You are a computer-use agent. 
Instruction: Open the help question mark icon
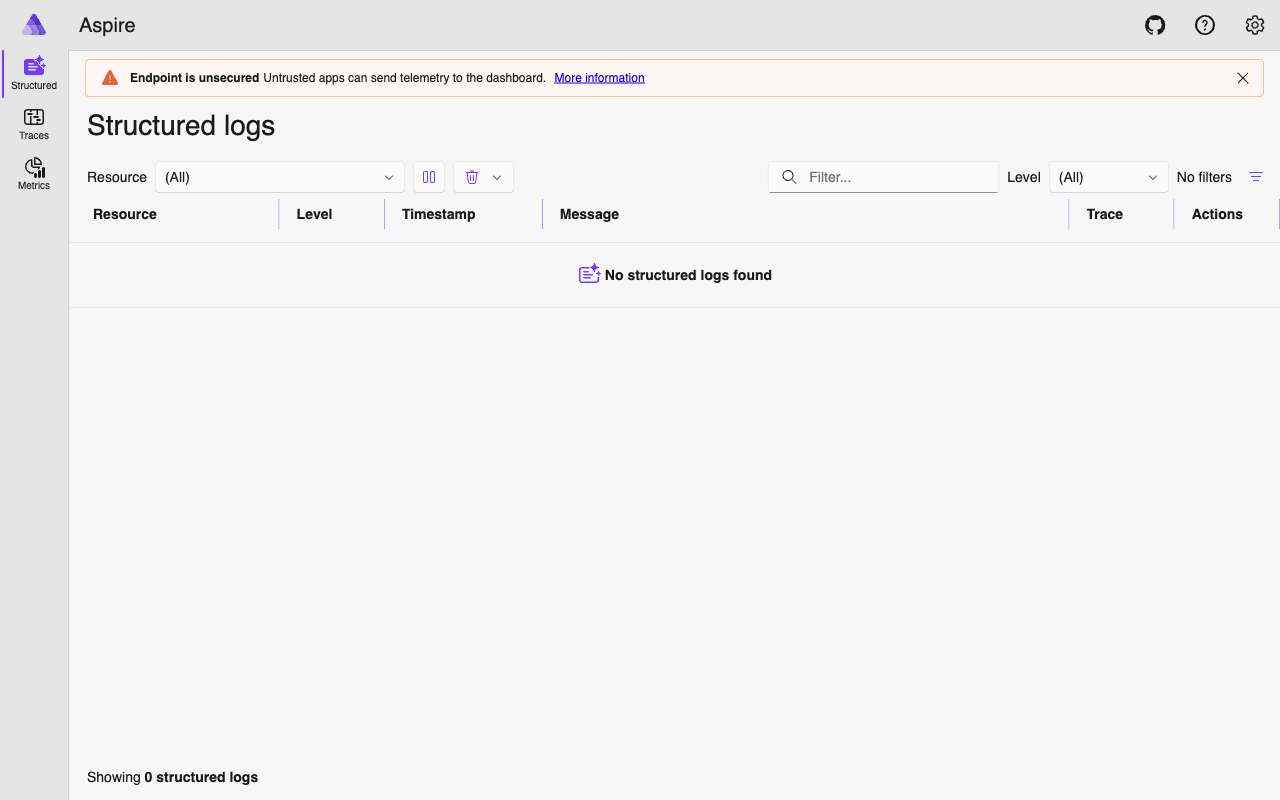1205,25
